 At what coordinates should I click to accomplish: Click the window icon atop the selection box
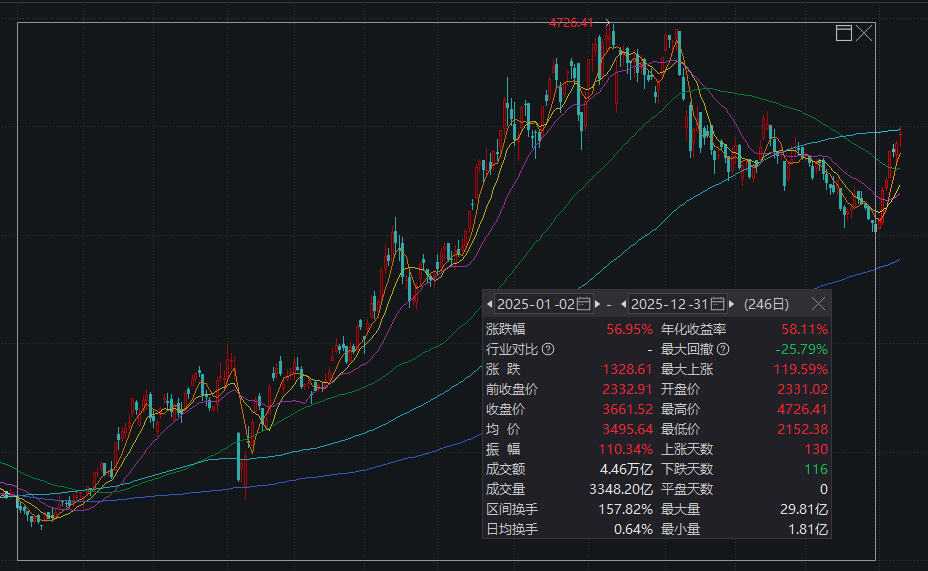(x=843, y=33)
